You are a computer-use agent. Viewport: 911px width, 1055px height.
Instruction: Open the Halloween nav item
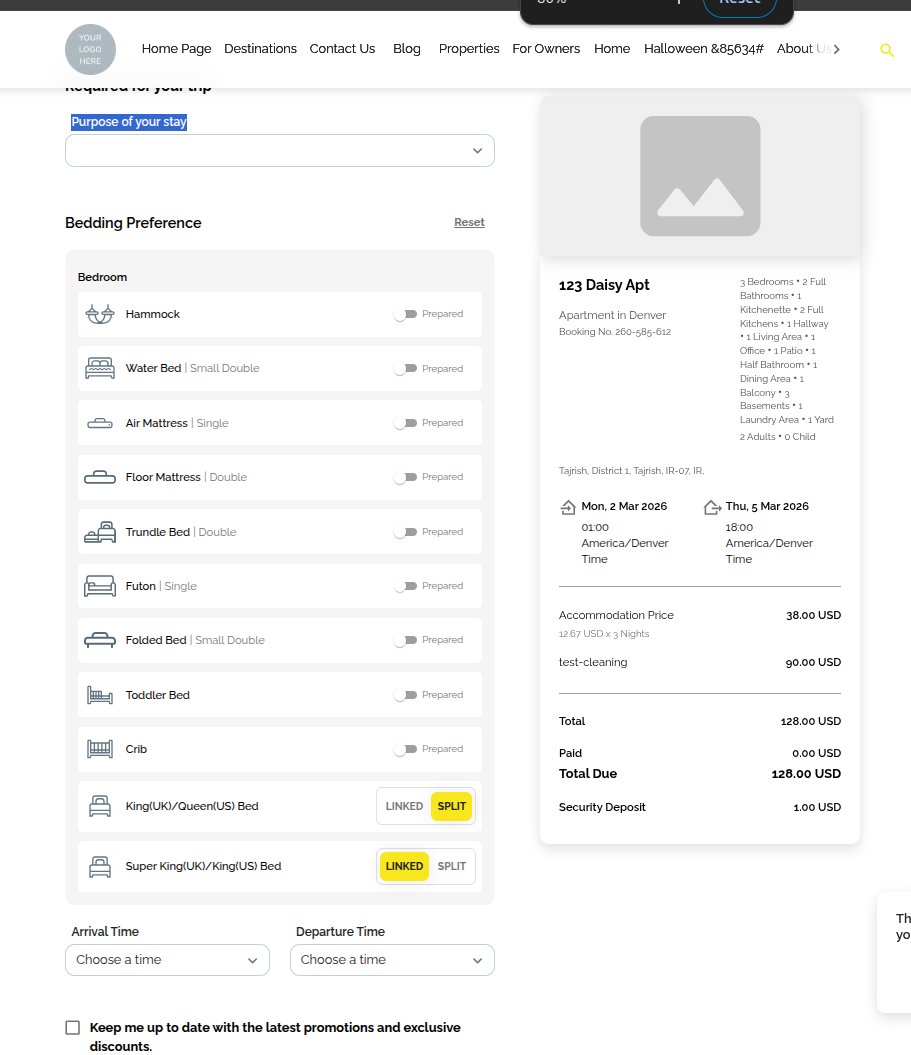(704, 49)
